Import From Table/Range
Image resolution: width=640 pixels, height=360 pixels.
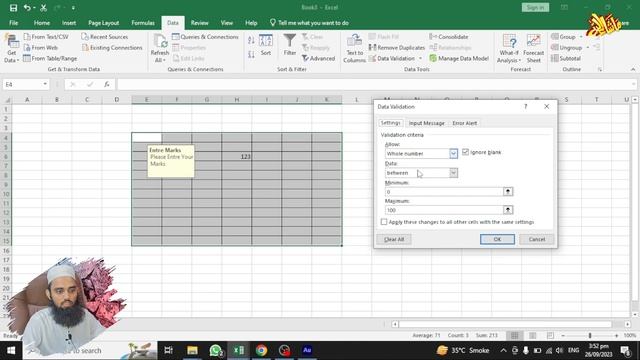click(x=50, y=59)
